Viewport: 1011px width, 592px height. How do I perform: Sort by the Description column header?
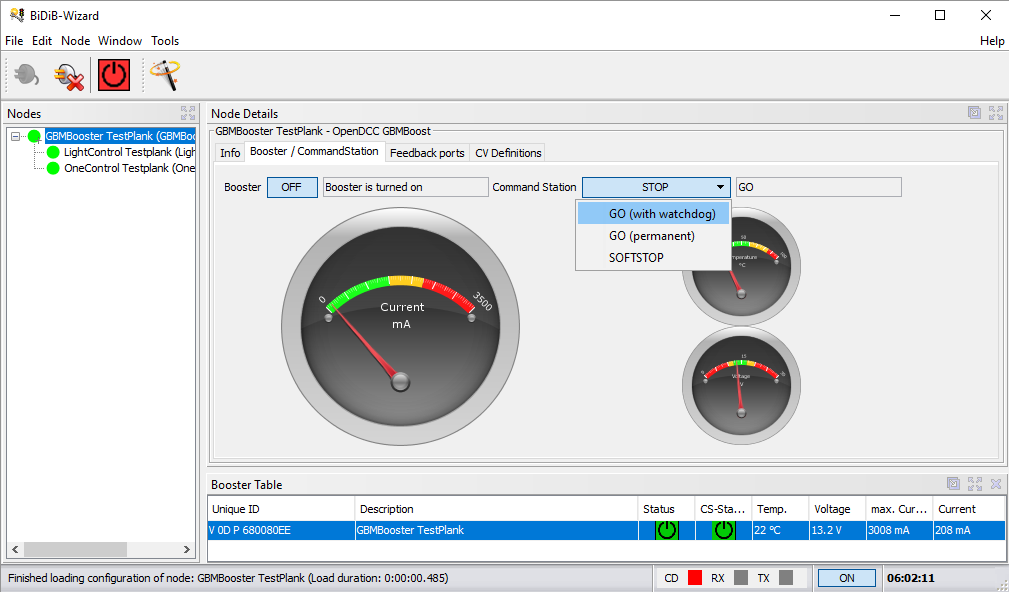click(x=496, y=509)
